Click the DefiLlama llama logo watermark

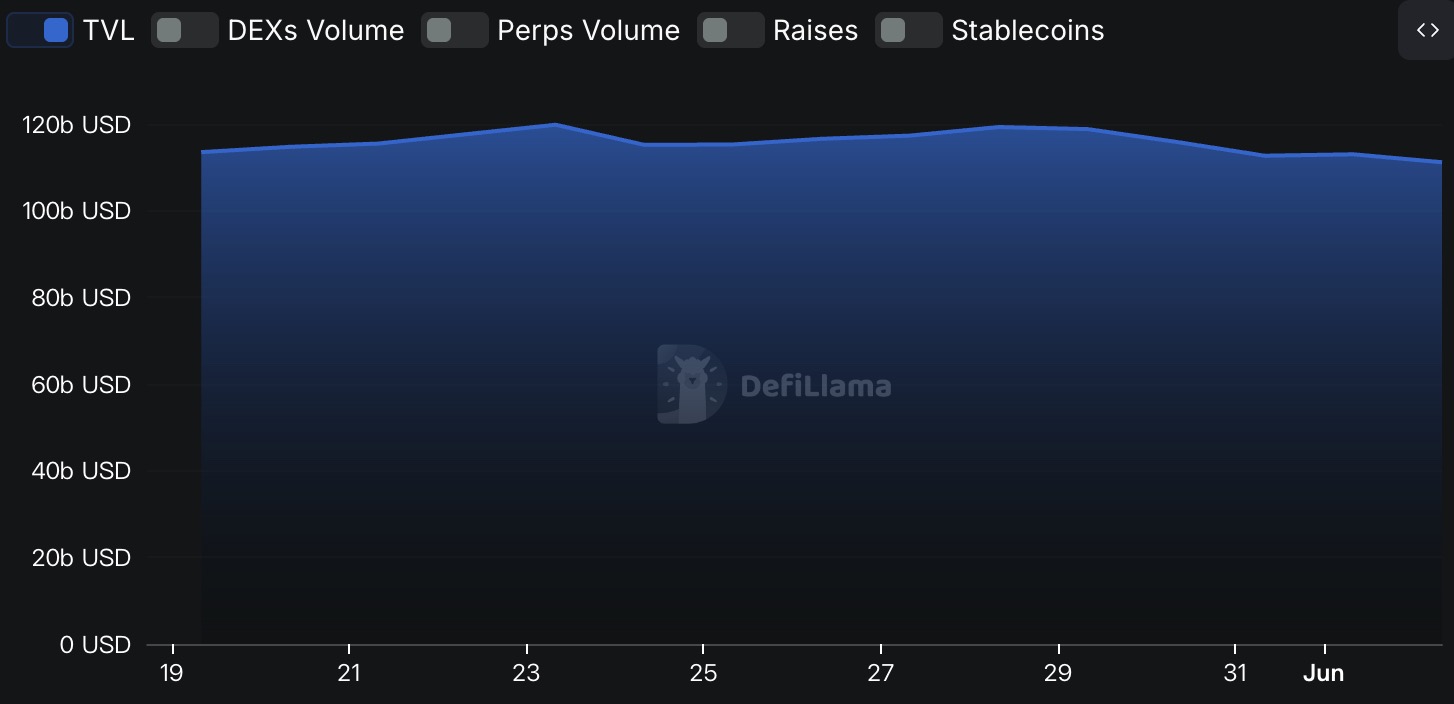(x=691, y=384)
